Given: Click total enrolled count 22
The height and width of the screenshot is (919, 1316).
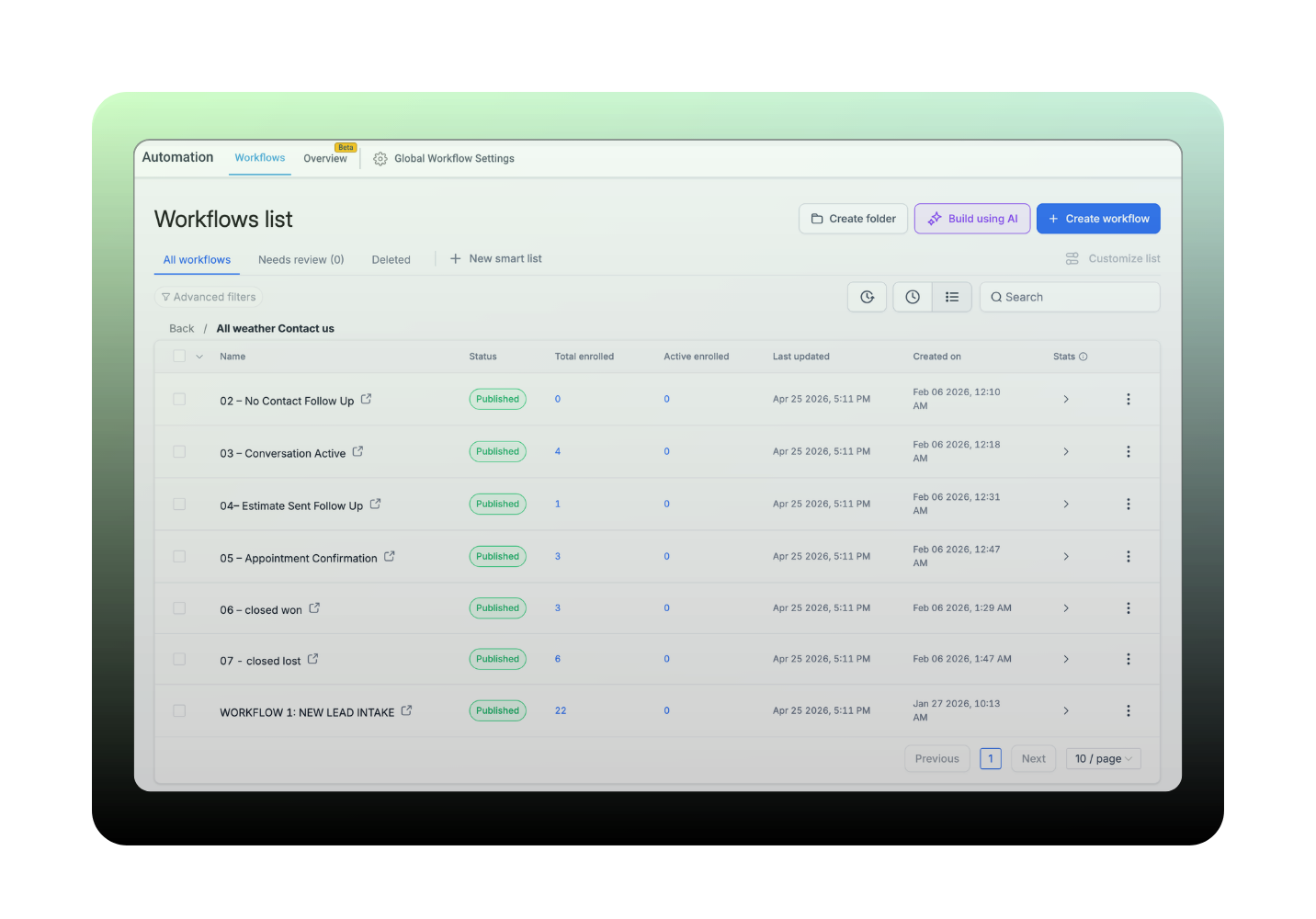Looking at the screenshot, I should pyautogui.click(x=561, y=711).
